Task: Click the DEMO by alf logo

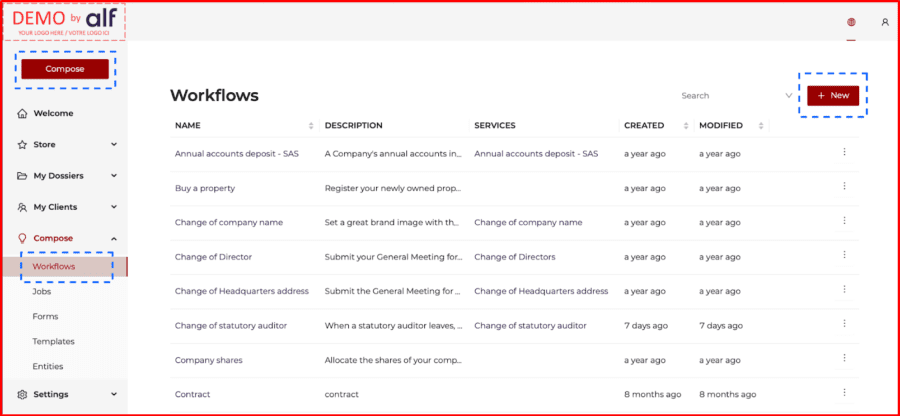Action: (x=64, y=22)
